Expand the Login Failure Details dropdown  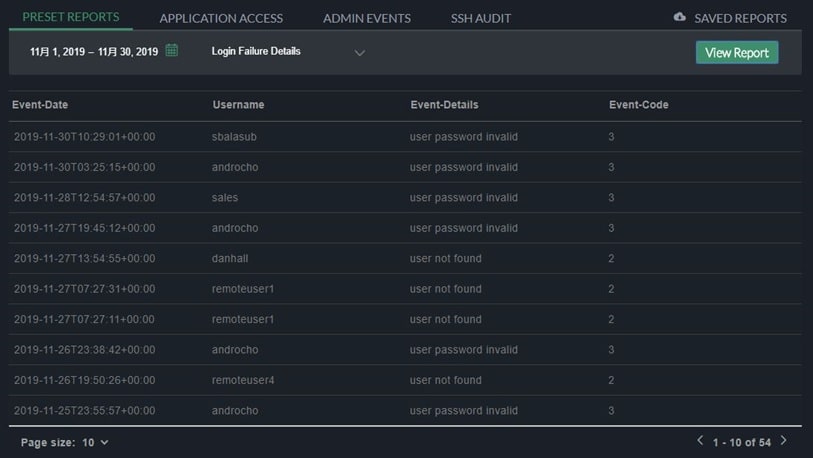(x=359, y=52)
